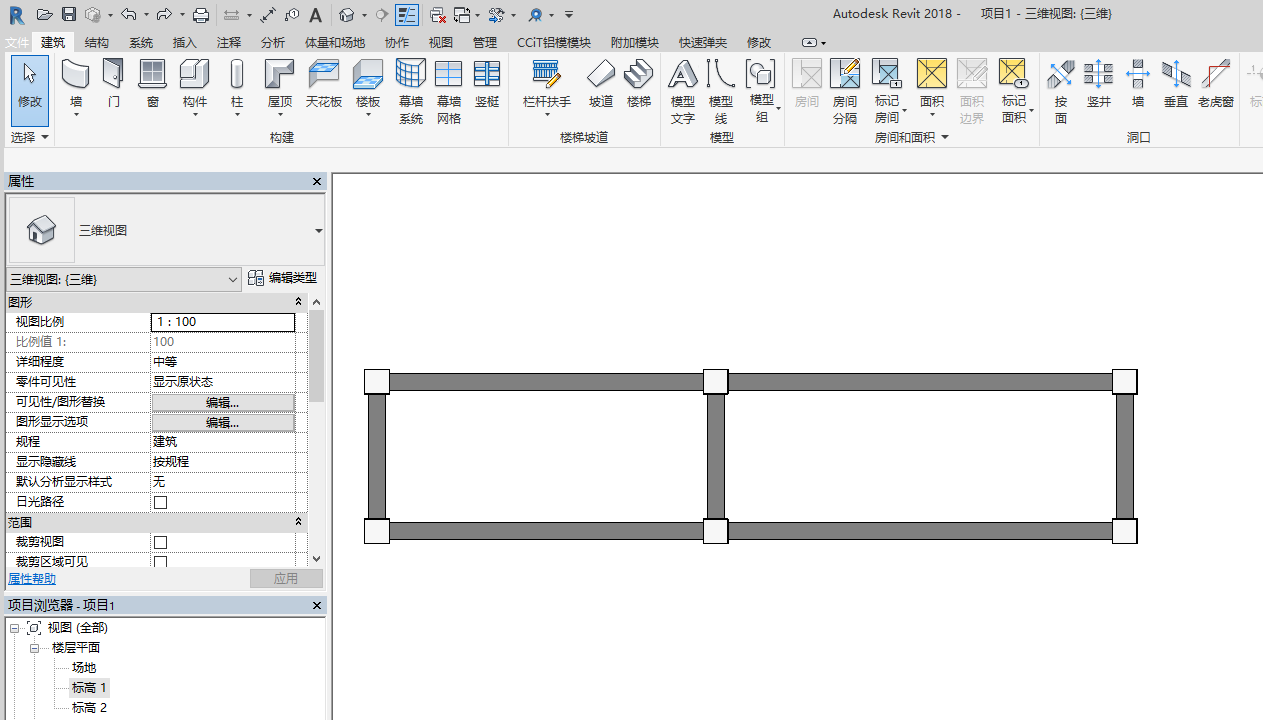Open the 属性帮助 link
This screenshot has width=1263, height=720.
32,579
